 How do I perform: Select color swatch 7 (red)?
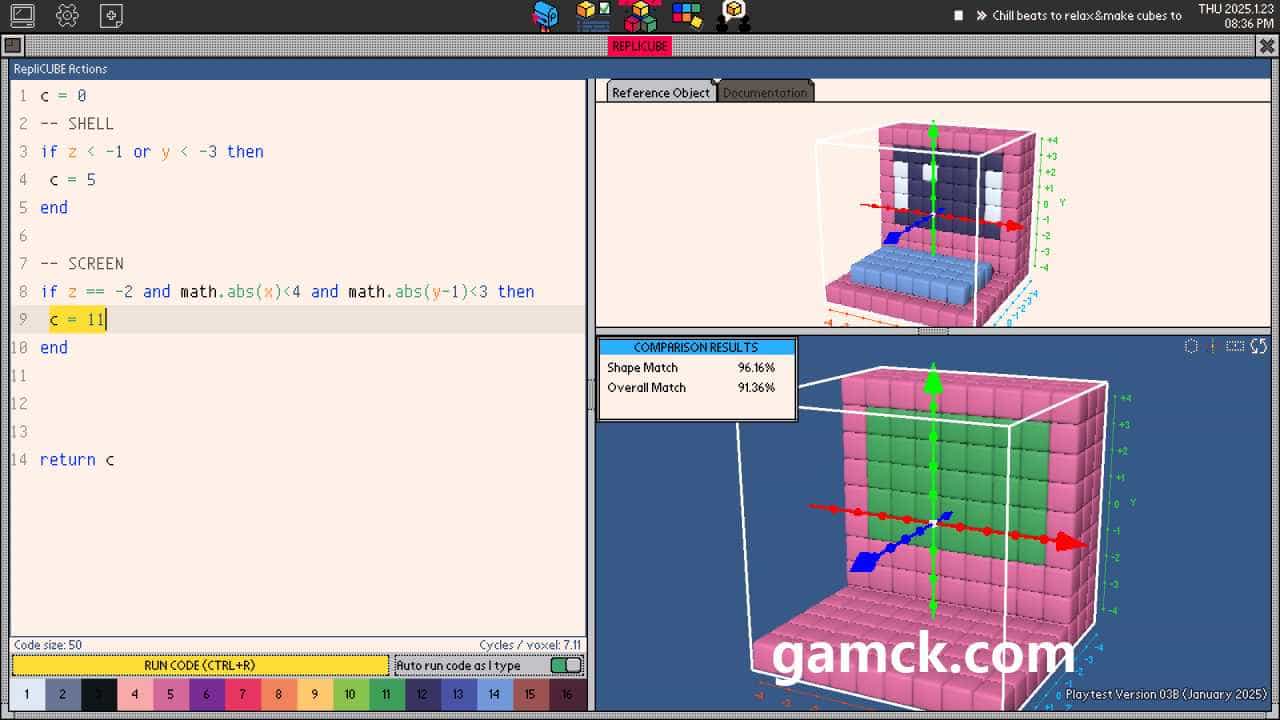(x=243, y=694)
